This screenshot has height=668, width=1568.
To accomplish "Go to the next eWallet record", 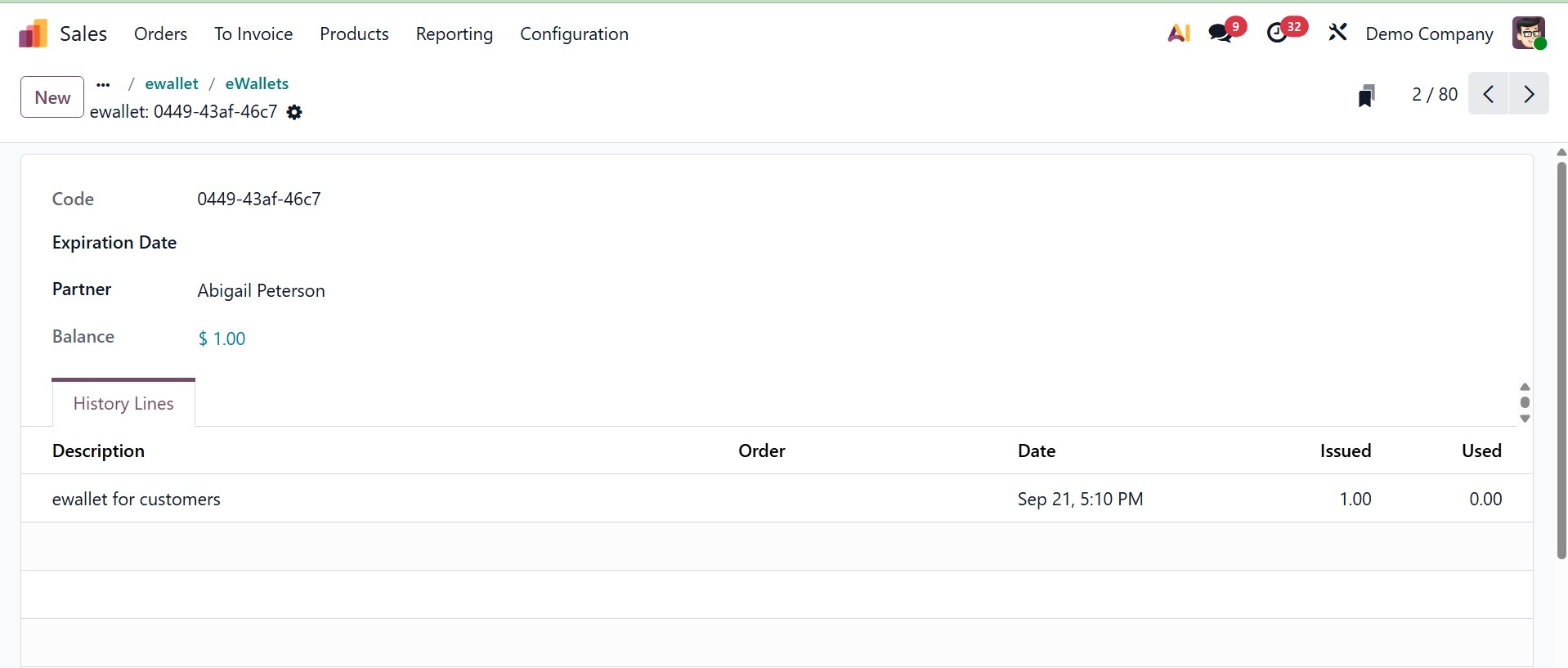I will [1530, 94].
